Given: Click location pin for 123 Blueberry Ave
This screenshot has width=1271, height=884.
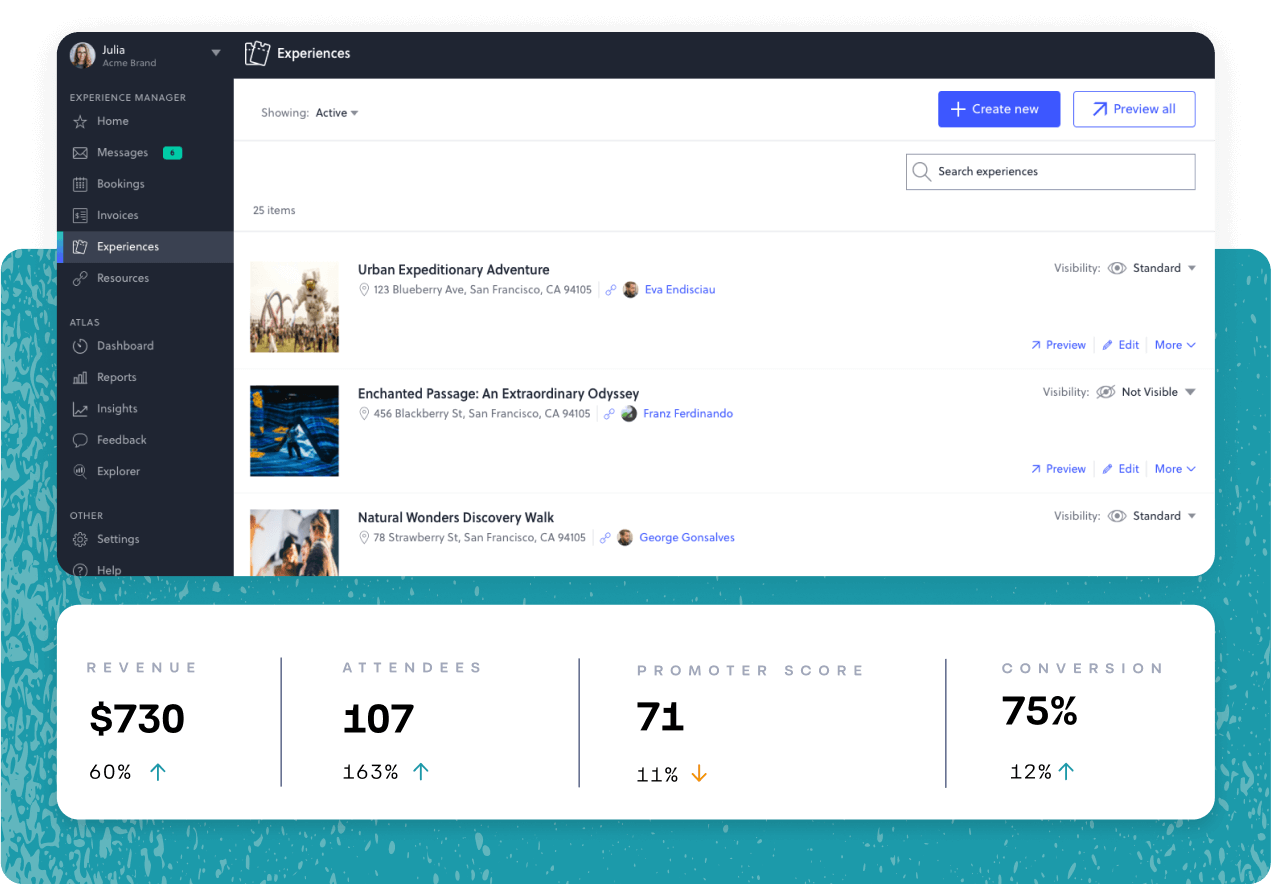Looking at the screenshot, I should [364, 290].
